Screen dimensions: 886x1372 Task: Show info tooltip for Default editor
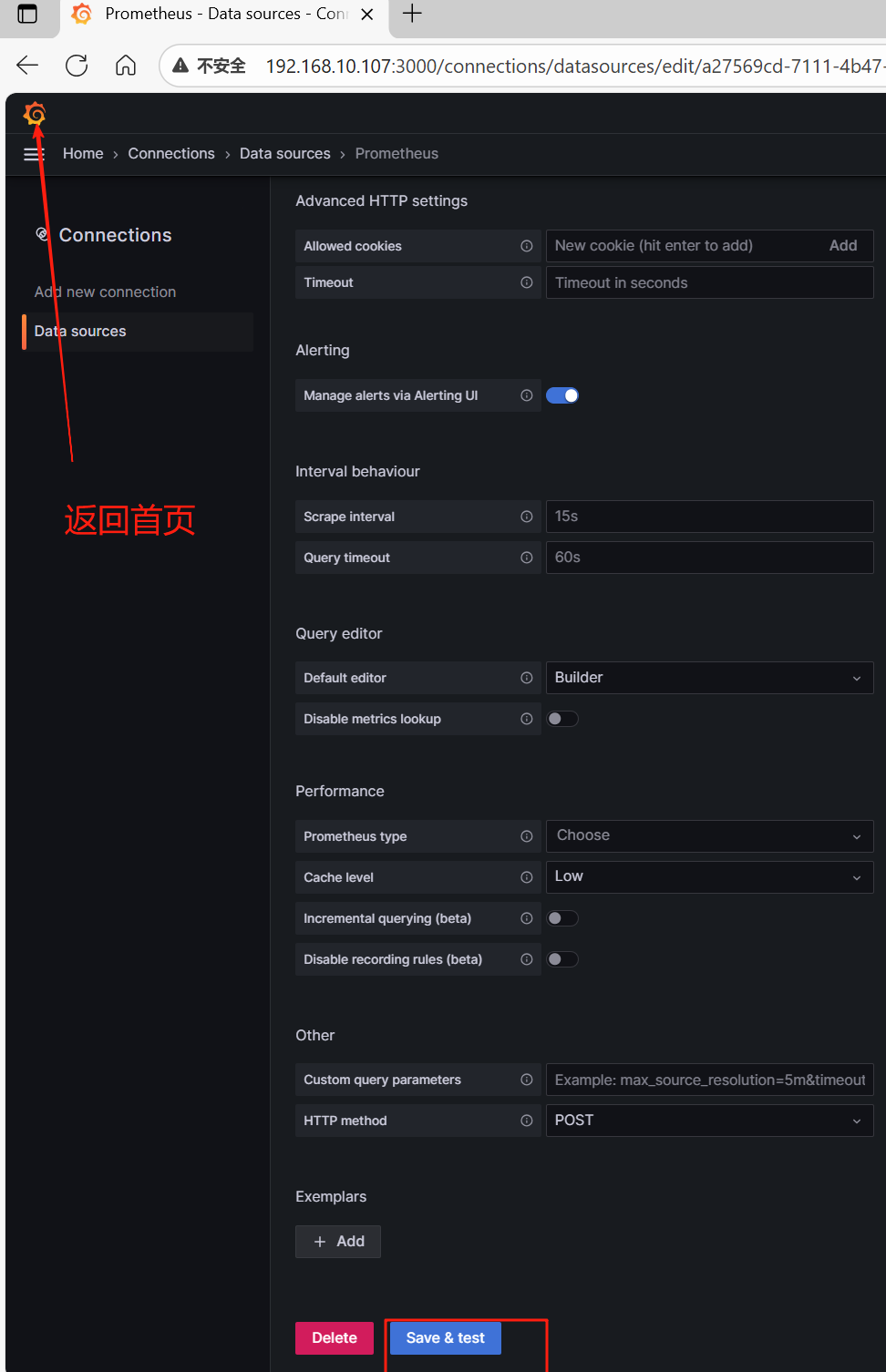pos(527,678)
